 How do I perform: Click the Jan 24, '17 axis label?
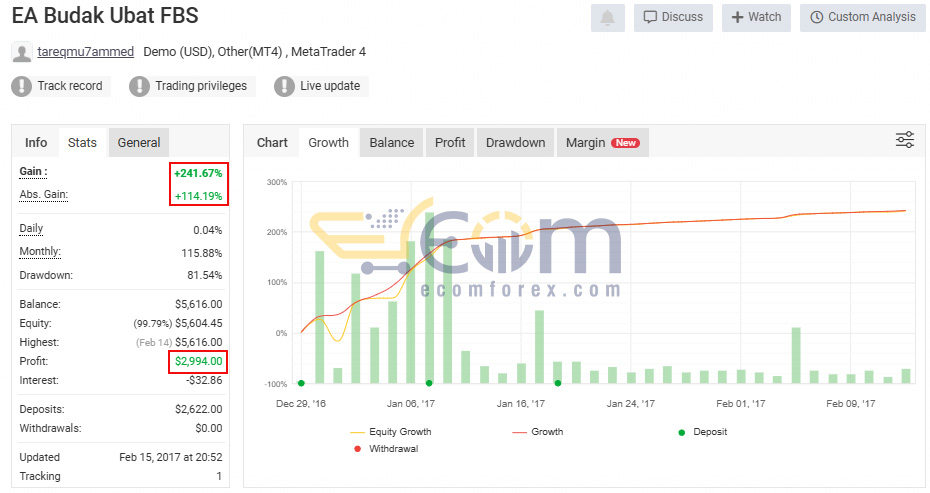[x=630, y=404]
